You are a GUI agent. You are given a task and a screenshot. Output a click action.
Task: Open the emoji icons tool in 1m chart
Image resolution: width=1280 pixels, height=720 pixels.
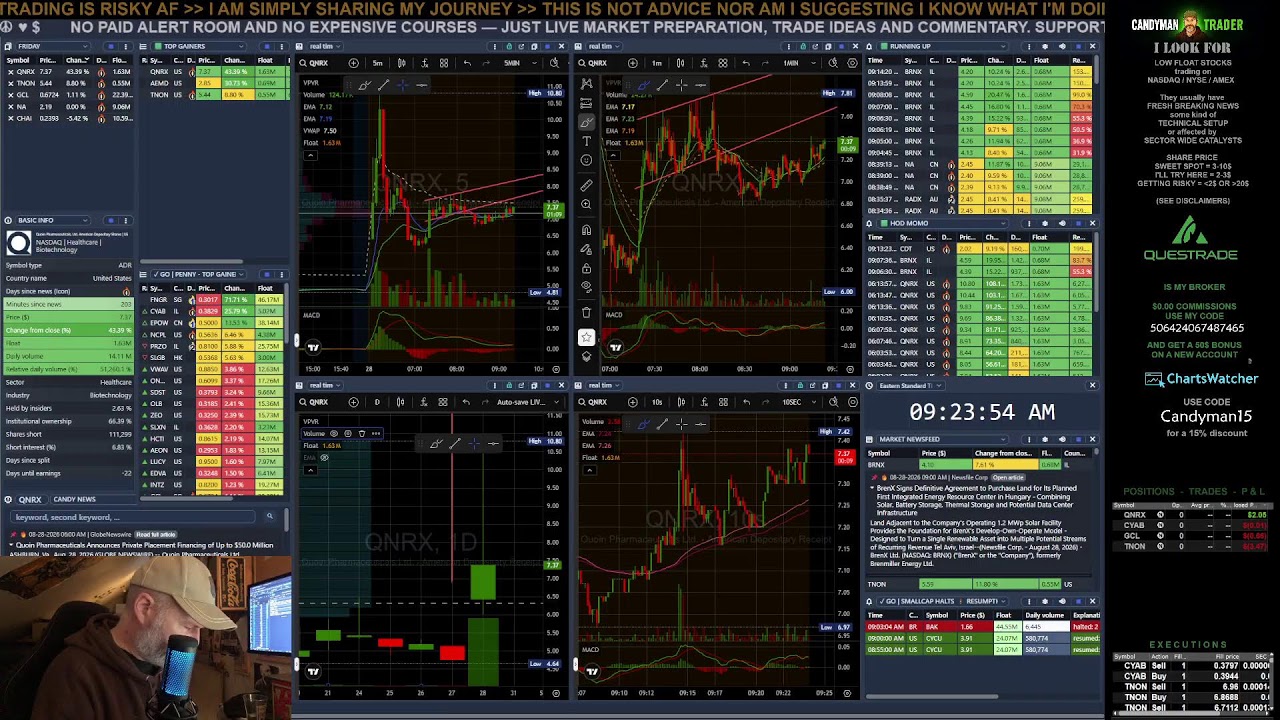pyautogui.click(x=586, y=160)
